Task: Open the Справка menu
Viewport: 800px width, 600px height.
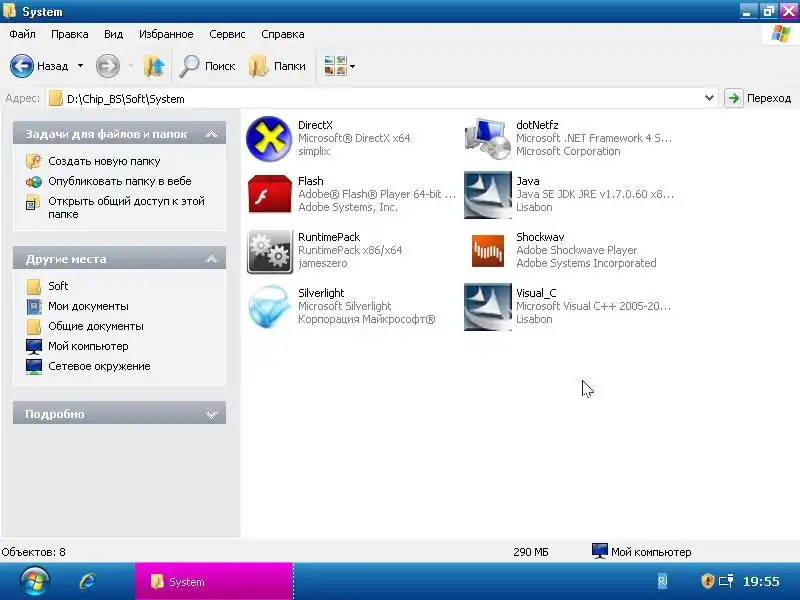Action: [x=283, y=34]
